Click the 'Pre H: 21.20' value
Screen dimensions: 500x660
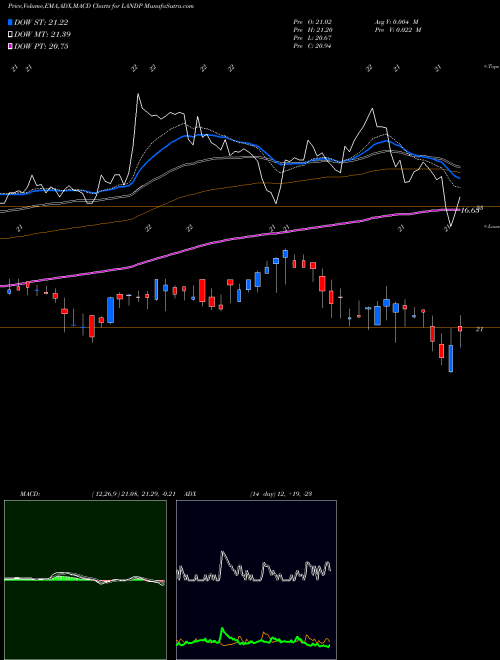click(x=312, y=30)
